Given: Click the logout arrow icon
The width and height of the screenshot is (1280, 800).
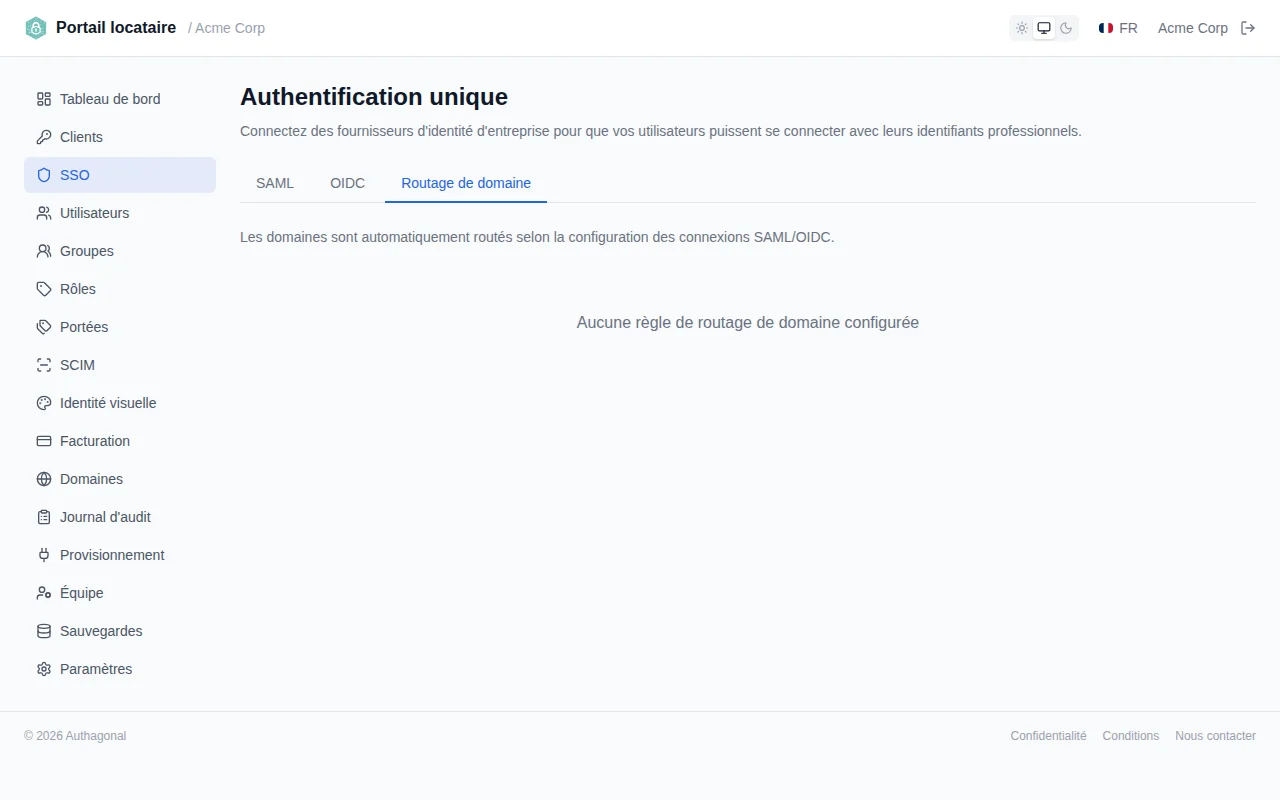Looking at the screenshot, I should click(1248, 28).
